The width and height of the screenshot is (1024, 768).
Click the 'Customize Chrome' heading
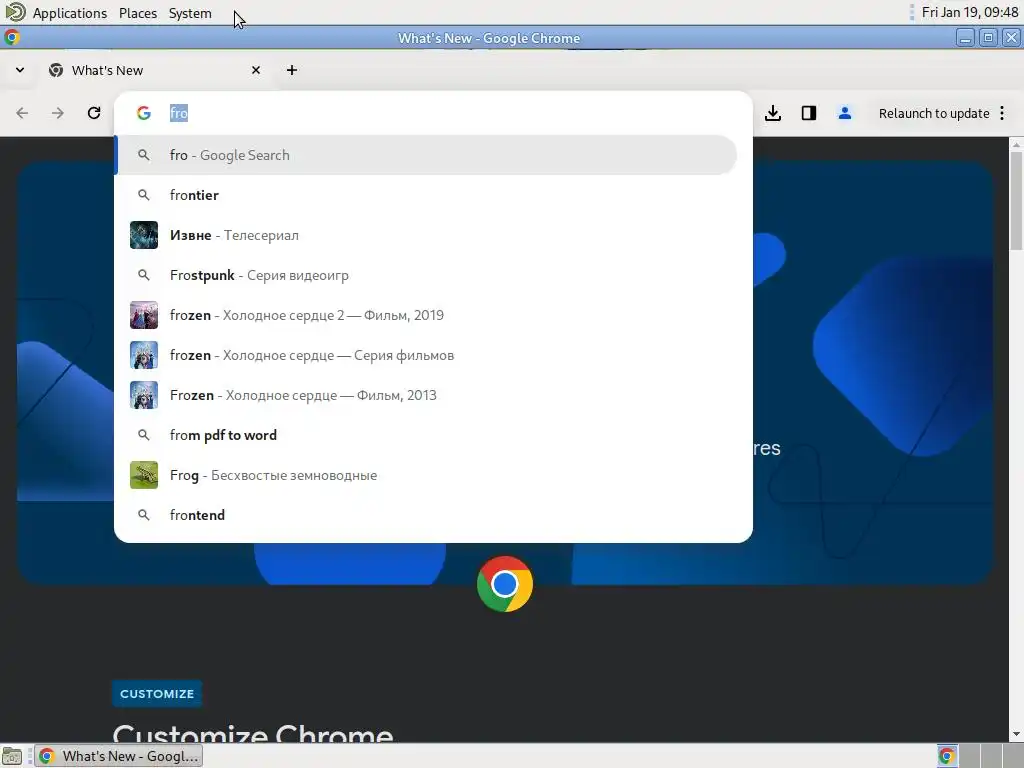(x=253, y=733)
